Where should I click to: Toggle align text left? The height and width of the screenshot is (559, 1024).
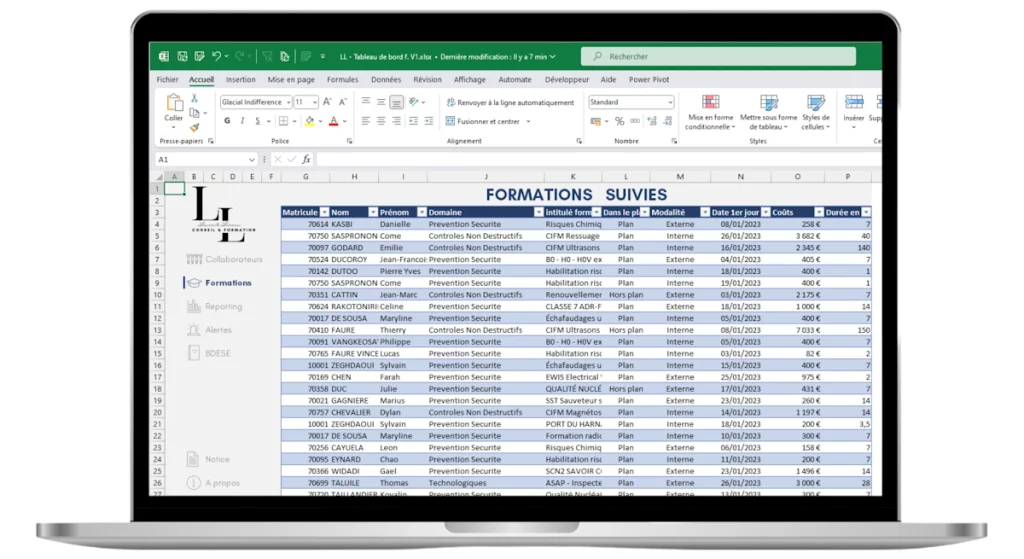click(366, 121)
